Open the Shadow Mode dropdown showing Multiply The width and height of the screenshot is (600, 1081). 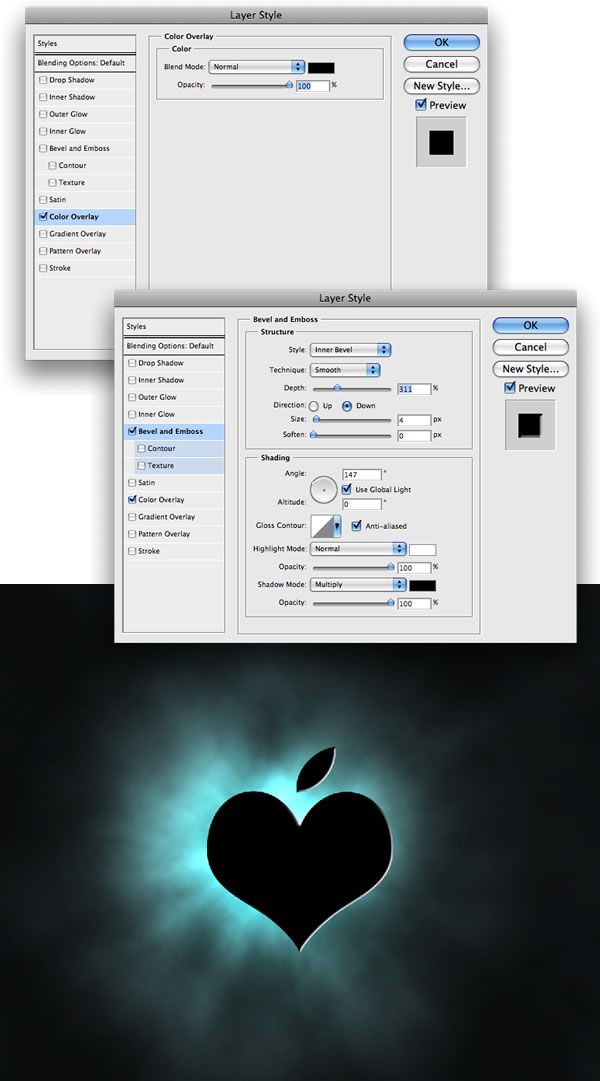click(357, 585)
